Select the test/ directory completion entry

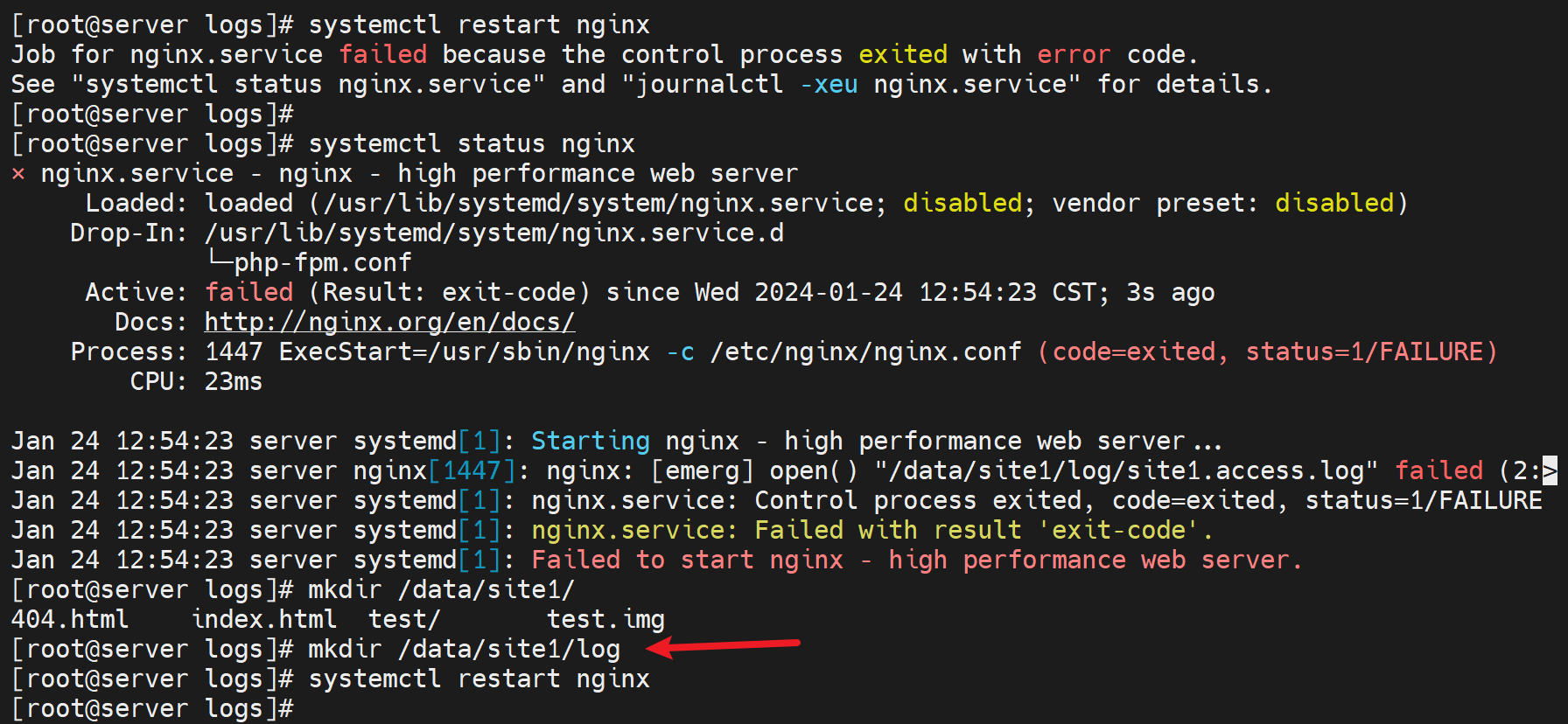pos(404,619)
